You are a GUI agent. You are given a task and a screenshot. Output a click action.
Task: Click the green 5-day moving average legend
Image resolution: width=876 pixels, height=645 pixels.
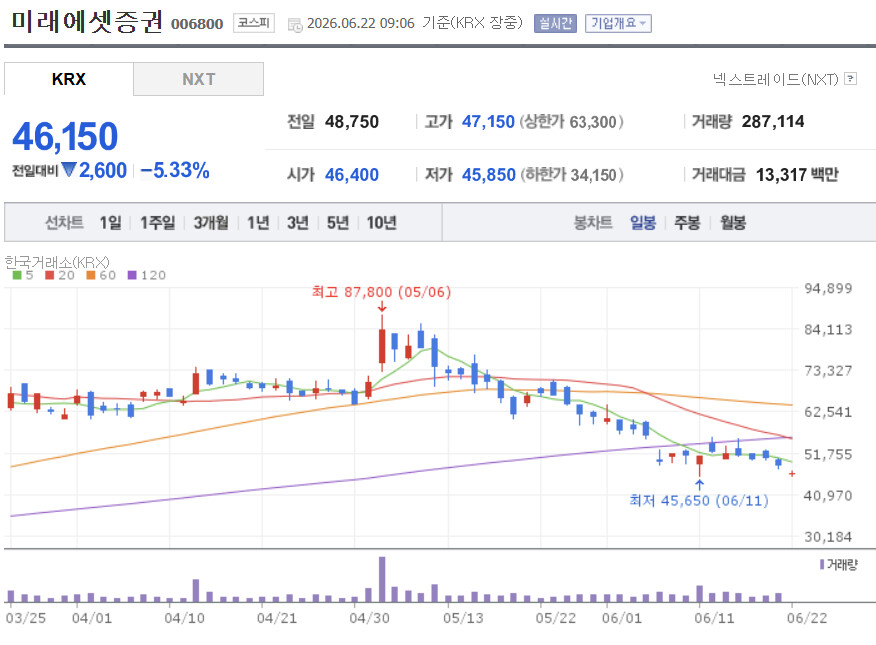point(23,275)
